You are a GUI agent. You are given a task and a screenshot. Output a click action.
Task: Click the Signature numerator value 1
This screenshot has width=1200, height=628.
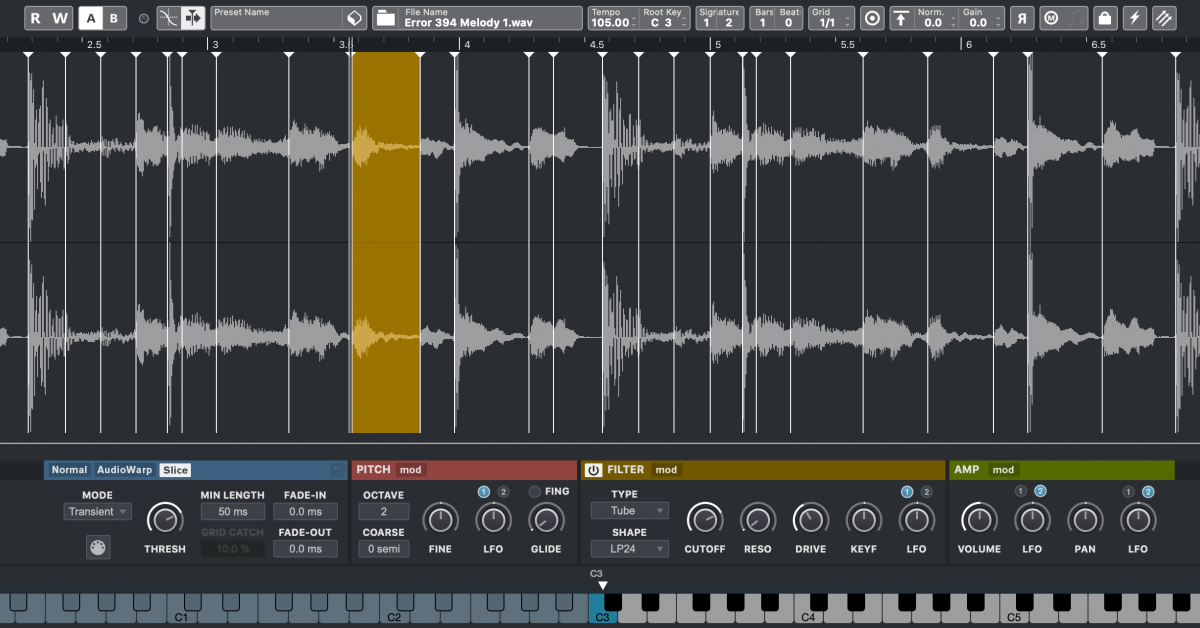point(707,22)
